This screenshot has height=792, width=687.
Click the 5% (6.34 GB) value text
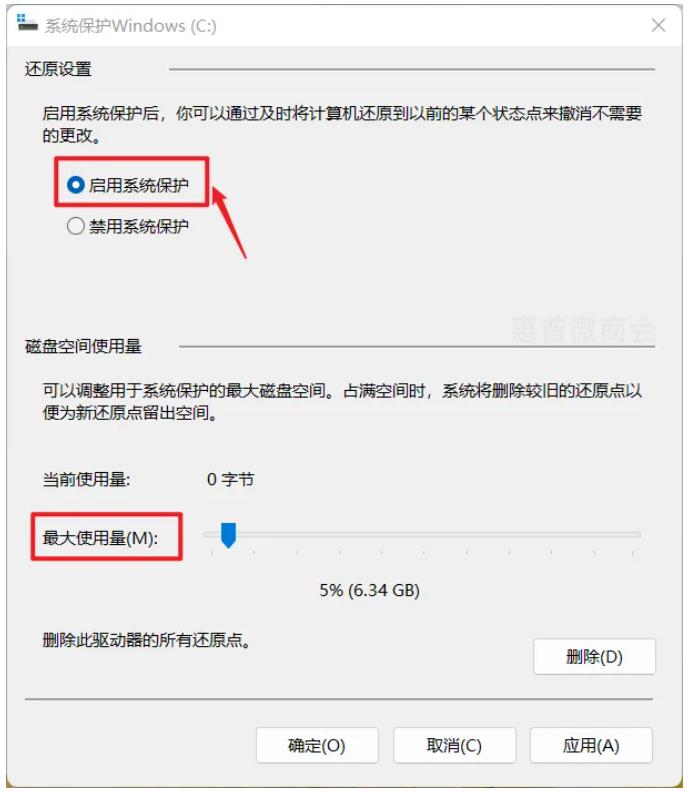click(x=369, y=590)
